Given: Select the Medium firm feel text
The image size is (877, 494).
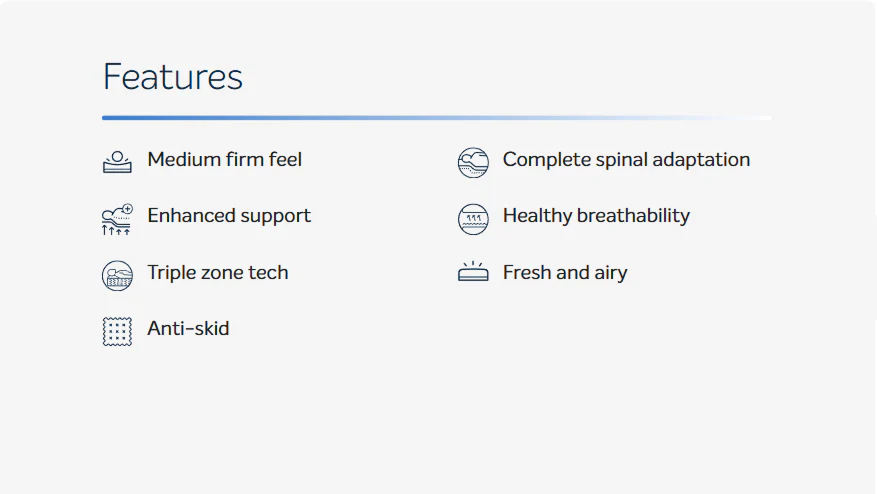Looking at the screenshot, I should coord(225,159).
